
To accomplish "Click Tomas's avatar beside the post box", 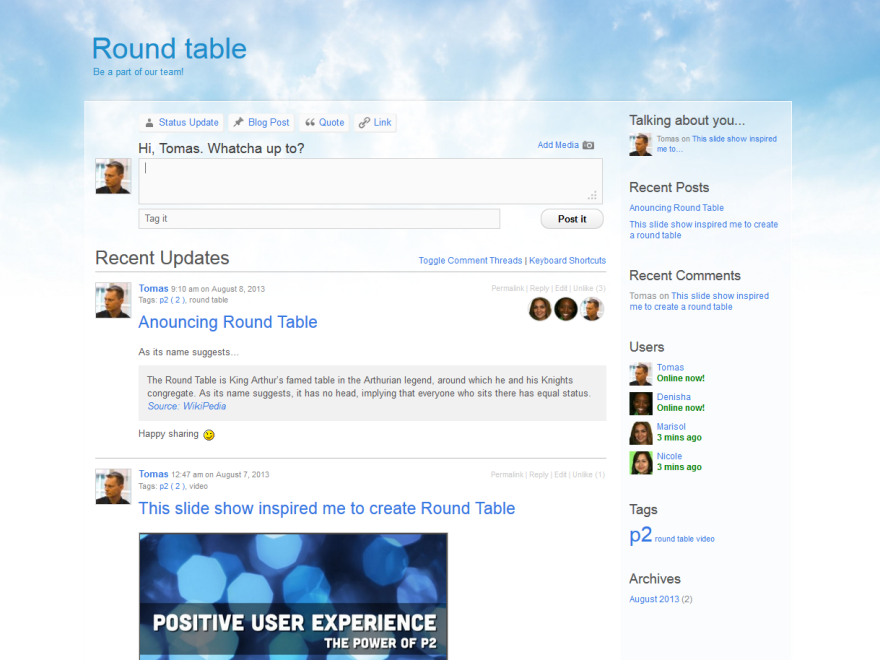I will 113,176.
